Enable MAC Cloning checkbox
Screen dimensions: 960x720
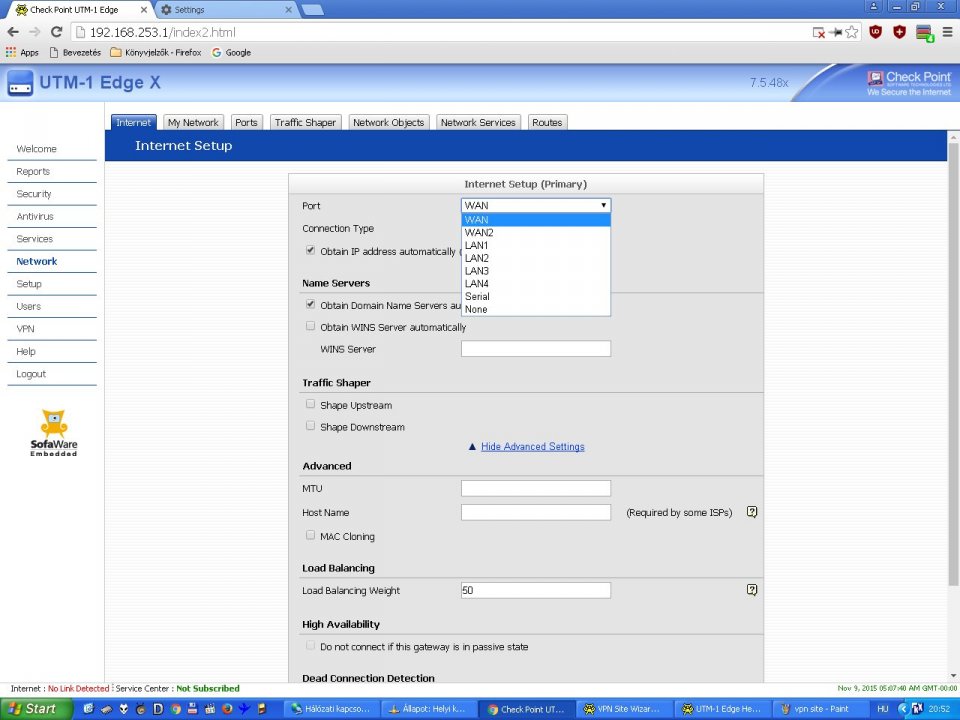point(310,535)
